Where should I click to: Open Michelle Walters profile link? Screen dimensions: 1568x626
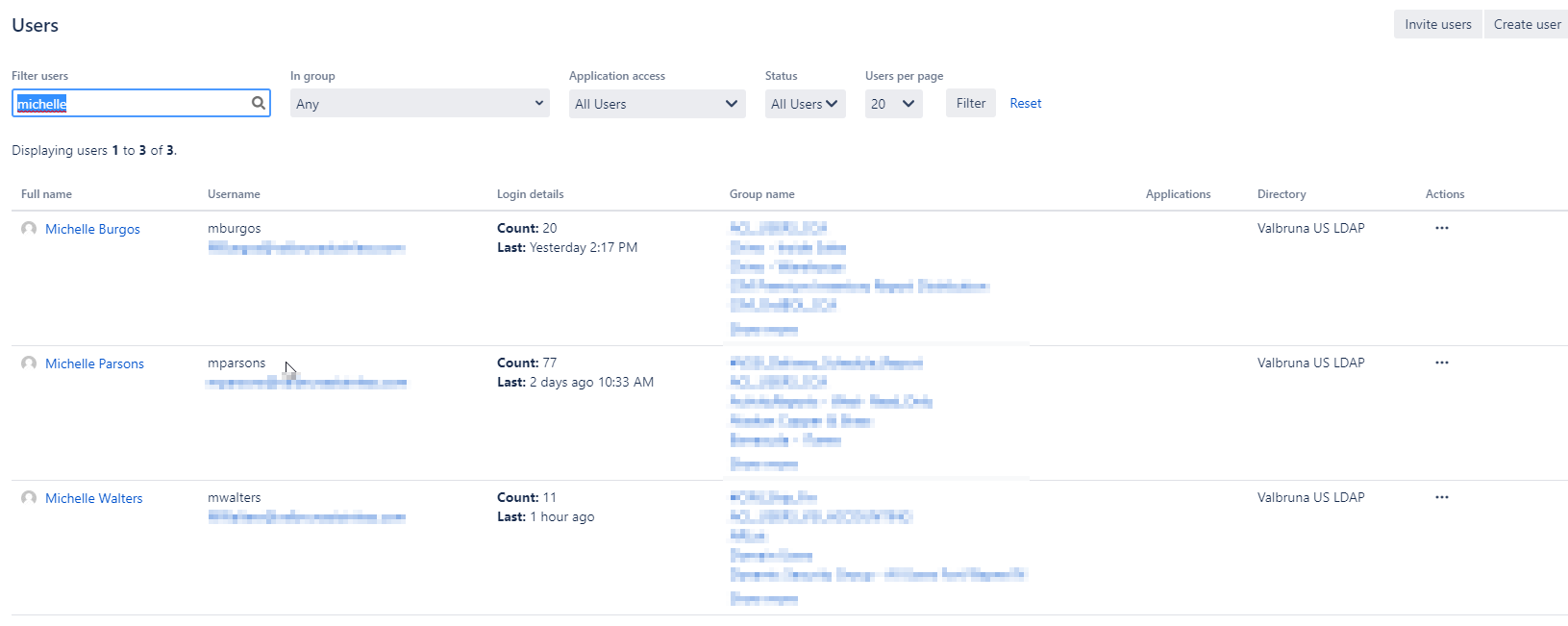(93, 498)
